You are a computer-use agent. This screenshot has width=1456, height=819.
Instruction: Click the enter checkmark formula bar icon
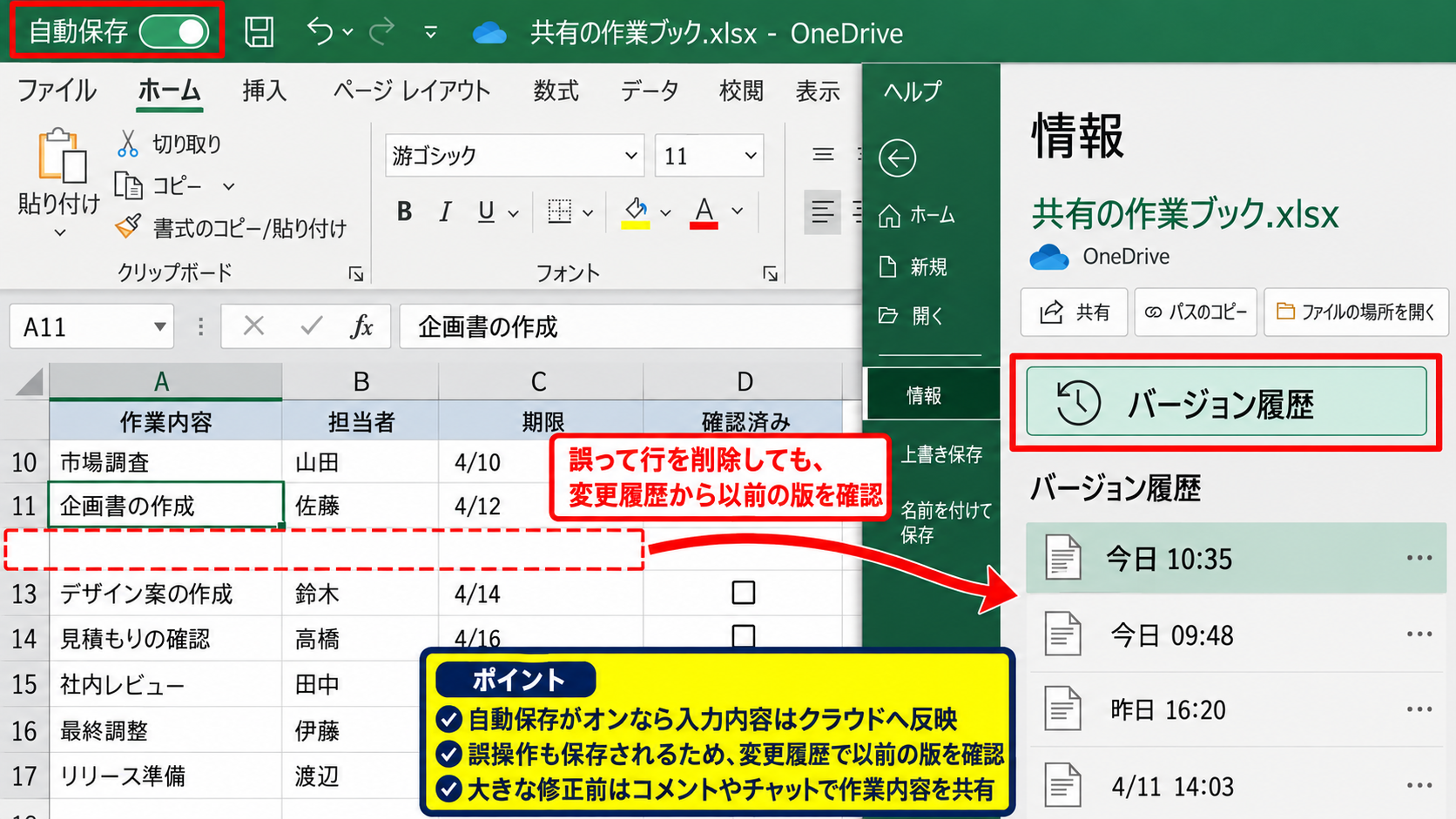pyautogui.click(x=311, y=326)
